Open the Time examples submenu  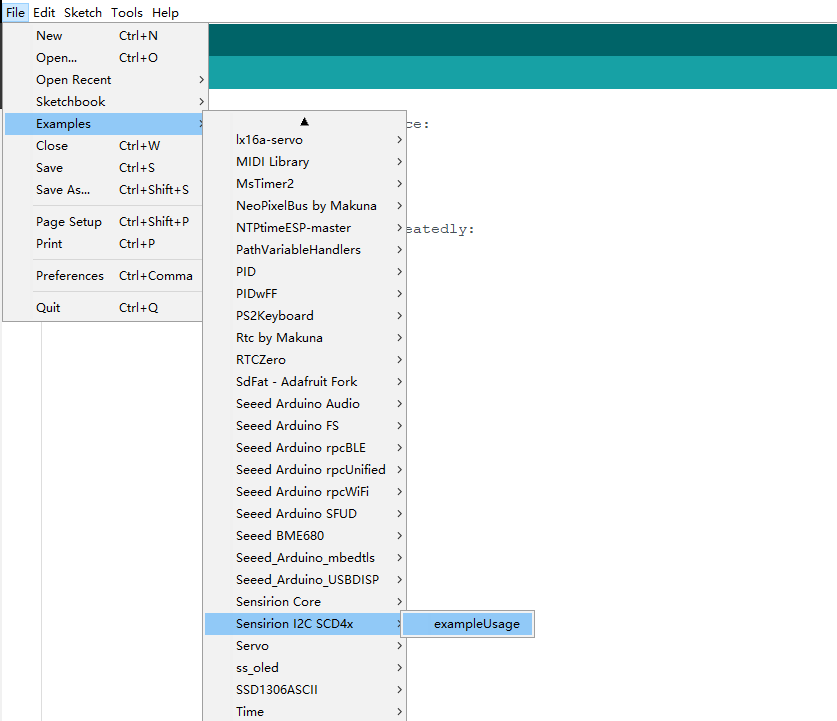[x=305, y=711]
